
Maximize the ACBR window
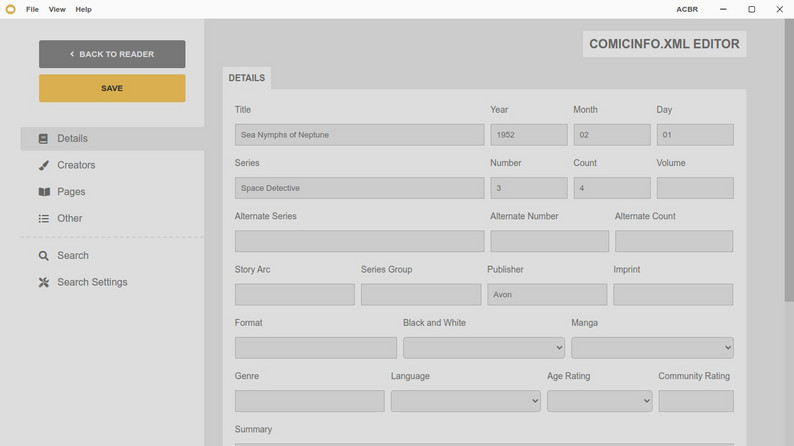point(751,9)
